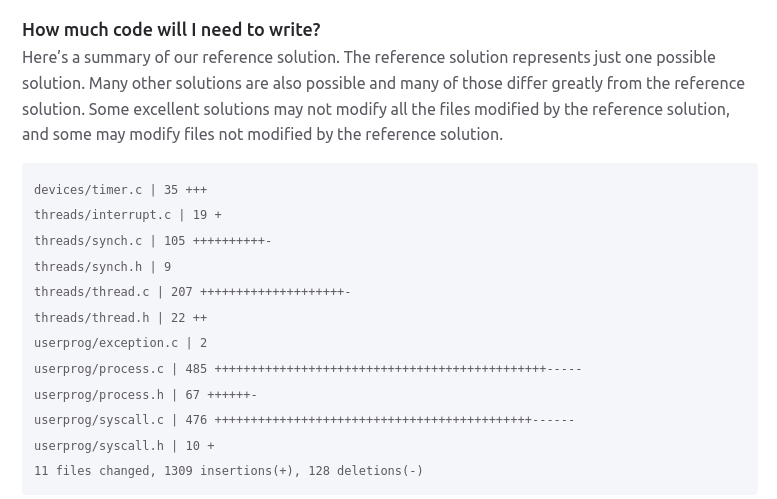Click the threads/thread.c file name
The height and width of the screenshot is (499, 777).
92,292
